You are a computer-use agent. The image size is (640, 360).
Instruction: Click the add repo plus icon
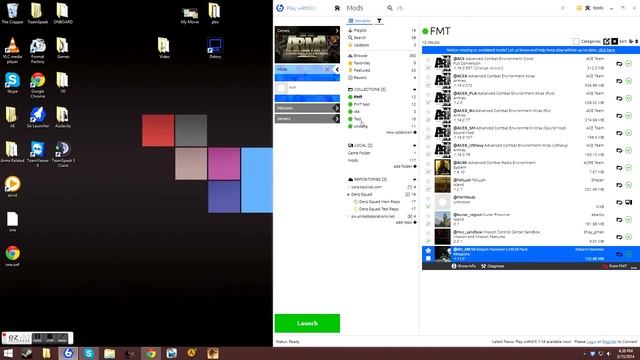tap(415, 222)
